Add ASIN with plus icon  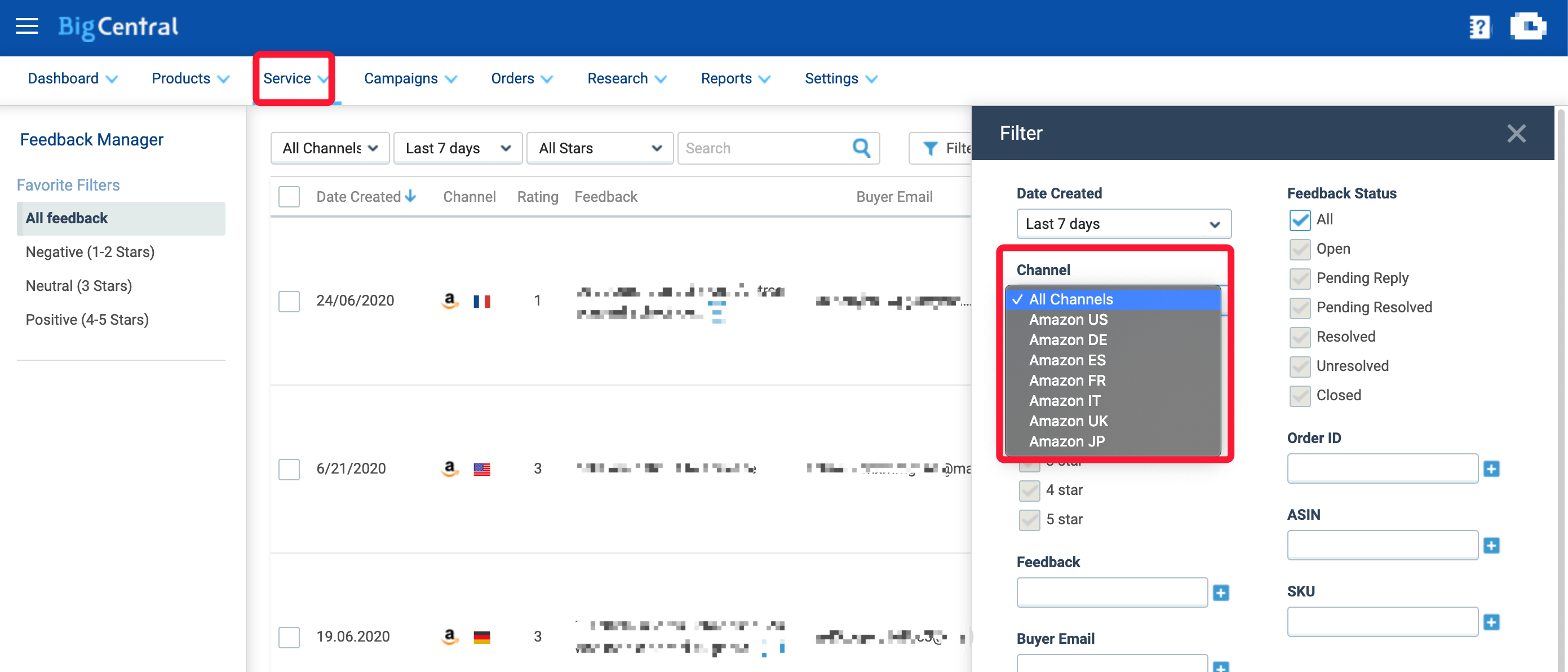click(x=1491, y=545)
